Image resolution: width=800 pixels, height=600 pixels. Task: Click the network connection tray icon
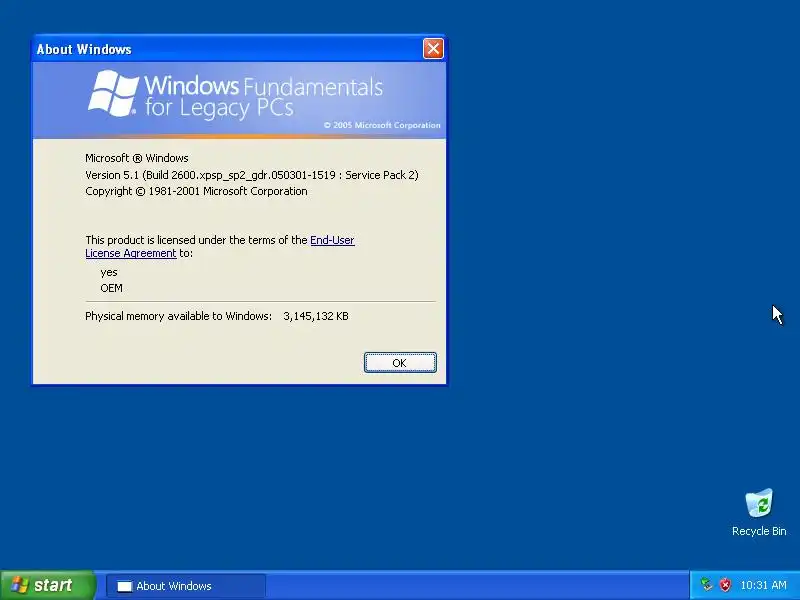[x=706, y=585]
